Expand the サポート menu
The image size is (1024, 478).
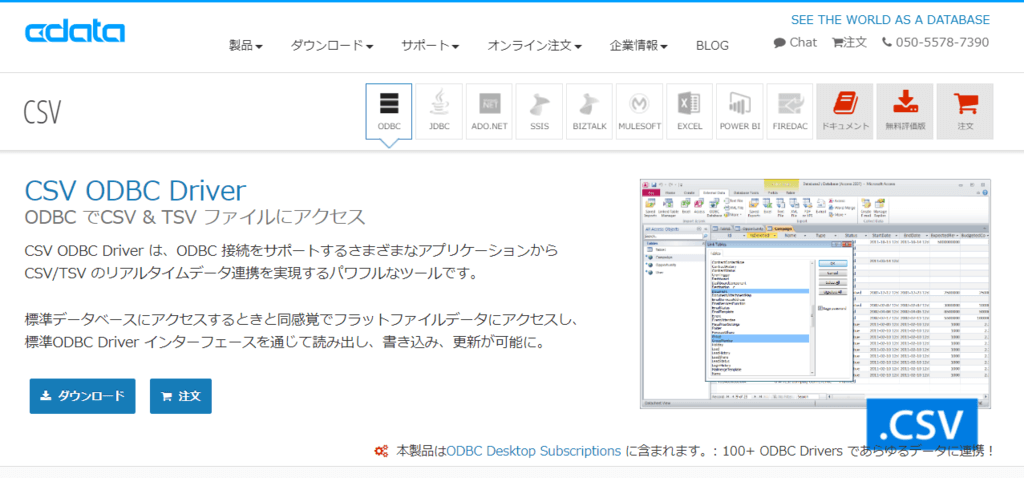pyautogui.click(x=430, y=46)
